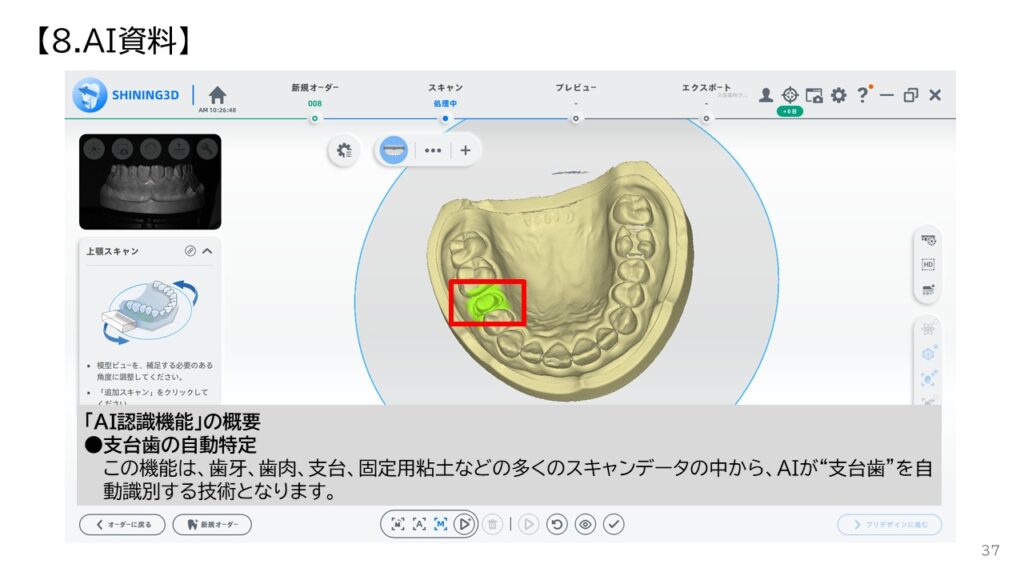Click the plus icon to add scan
This screenshot has width=1024, height=576.
coord(465,150)
